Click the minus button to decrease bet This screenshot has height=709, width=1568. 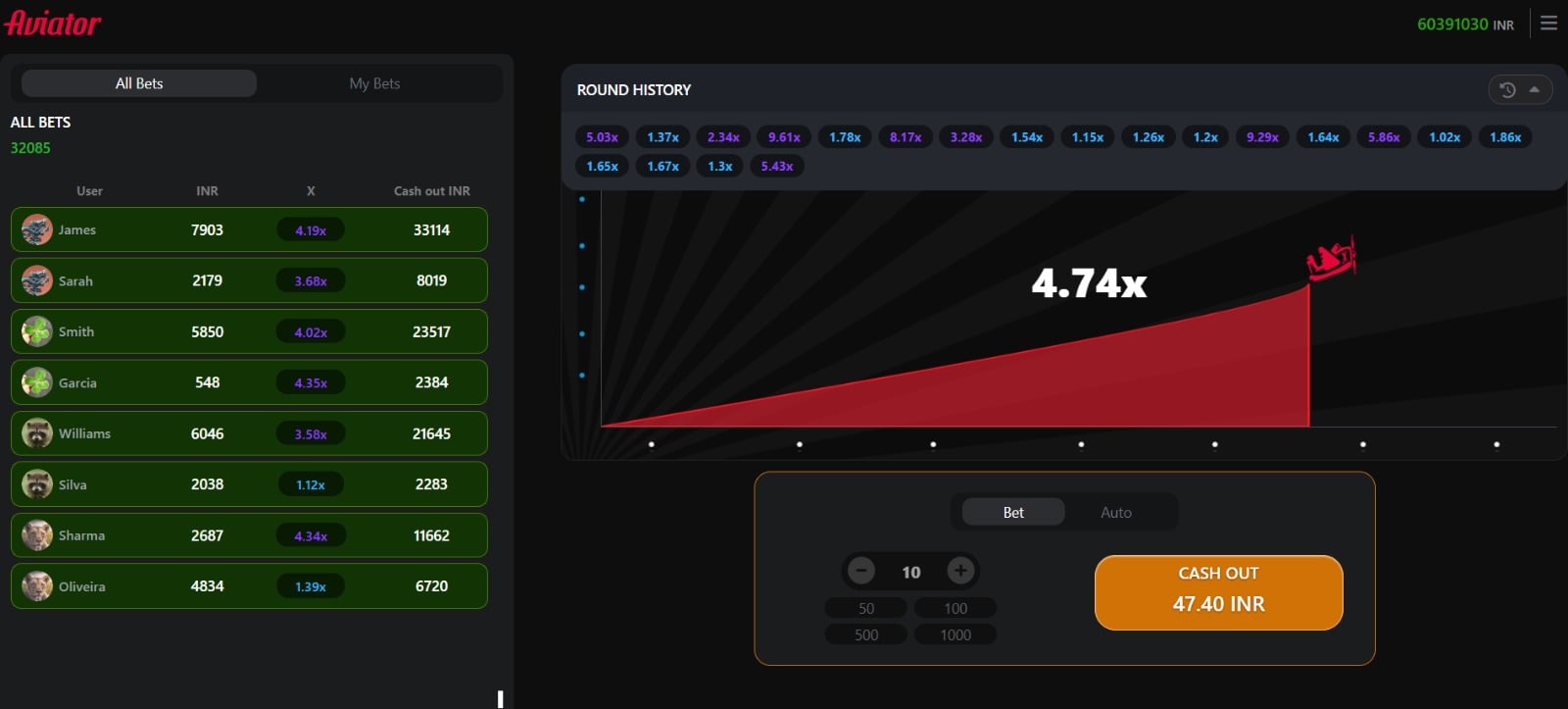tap(861, 571)
